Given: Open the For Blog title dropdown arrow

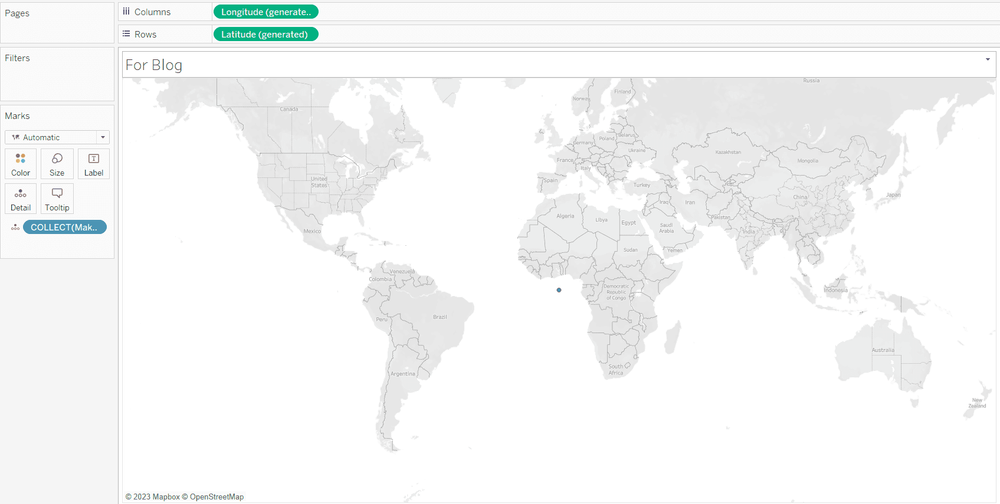Looking at the screenshot, I should click(988, 61).
